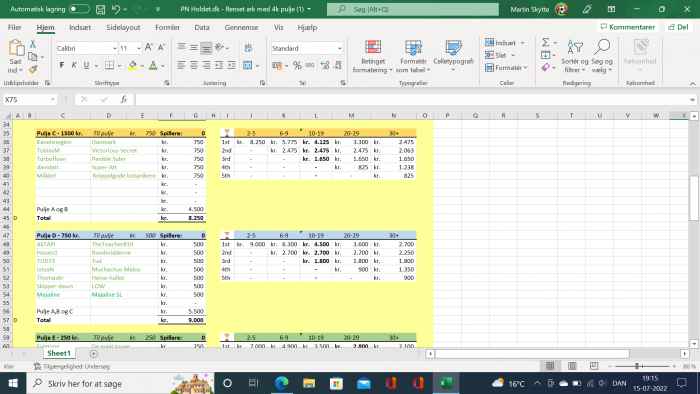700x394 pixels.
Task: Add a new sheet with plus button
Action: coord(93,353)
